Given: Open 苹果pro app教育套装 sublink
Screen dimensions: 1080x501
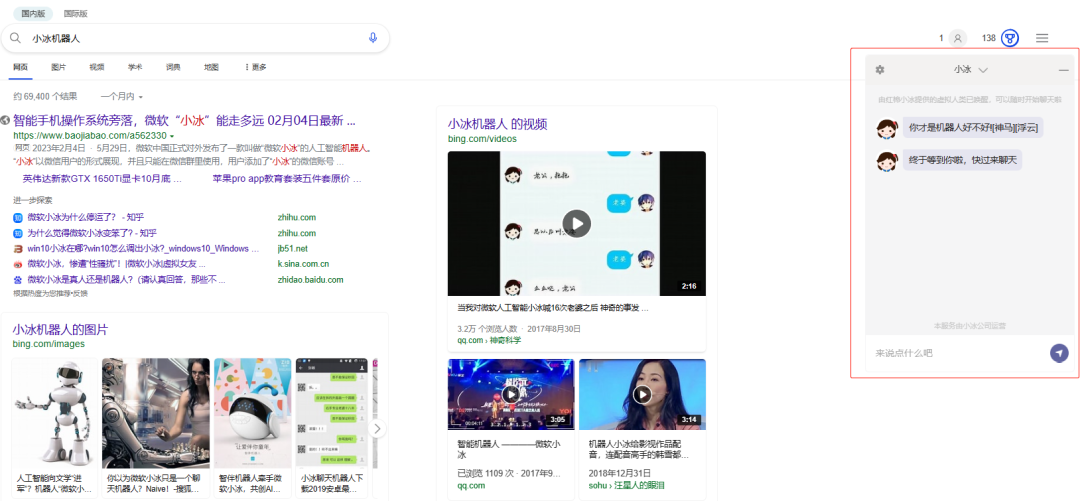Looking at the screenshot, I should pyautogui.click(x=287, y=179).
